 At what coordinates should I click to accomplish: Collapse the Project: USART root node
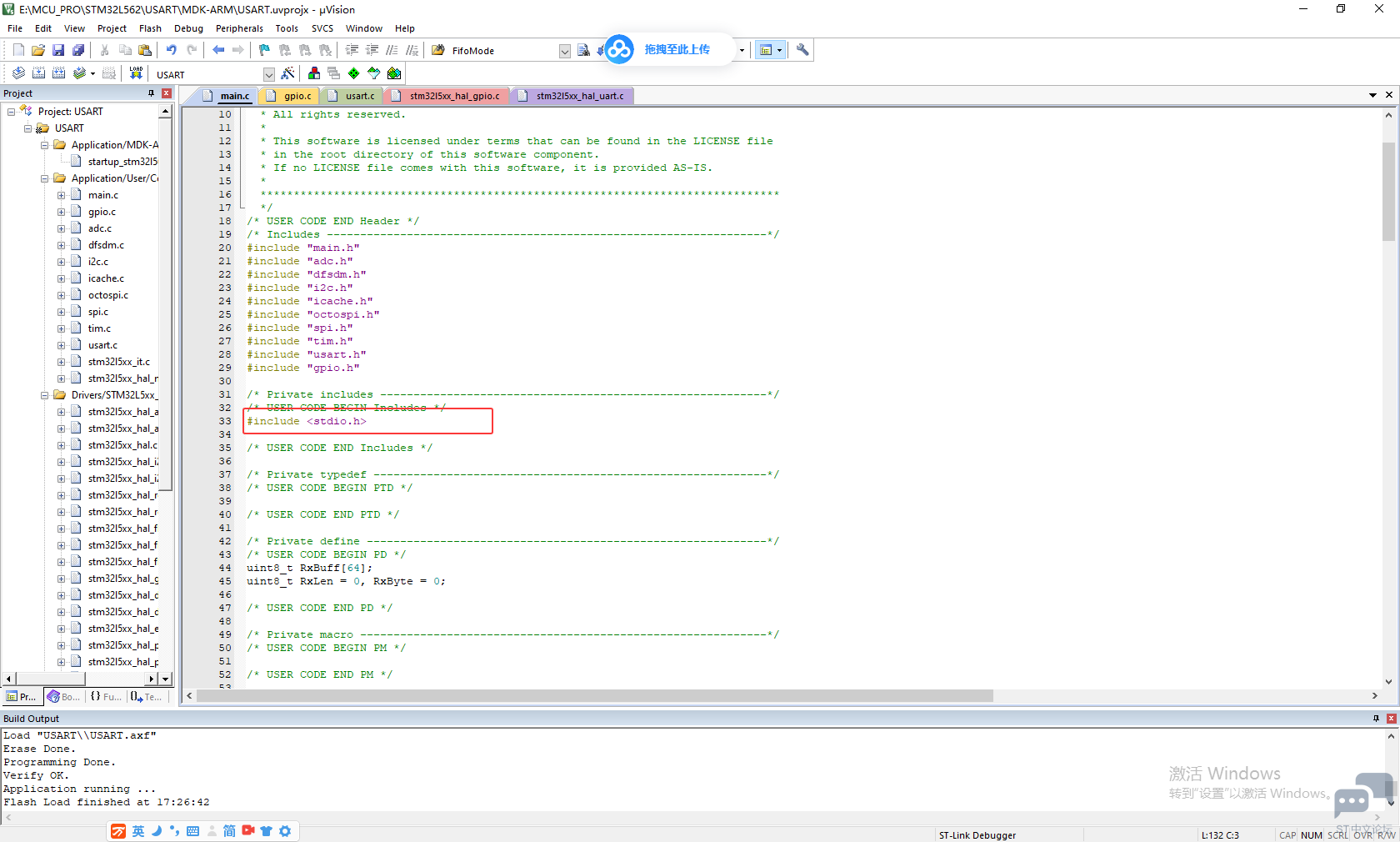[x=11, y=112]
